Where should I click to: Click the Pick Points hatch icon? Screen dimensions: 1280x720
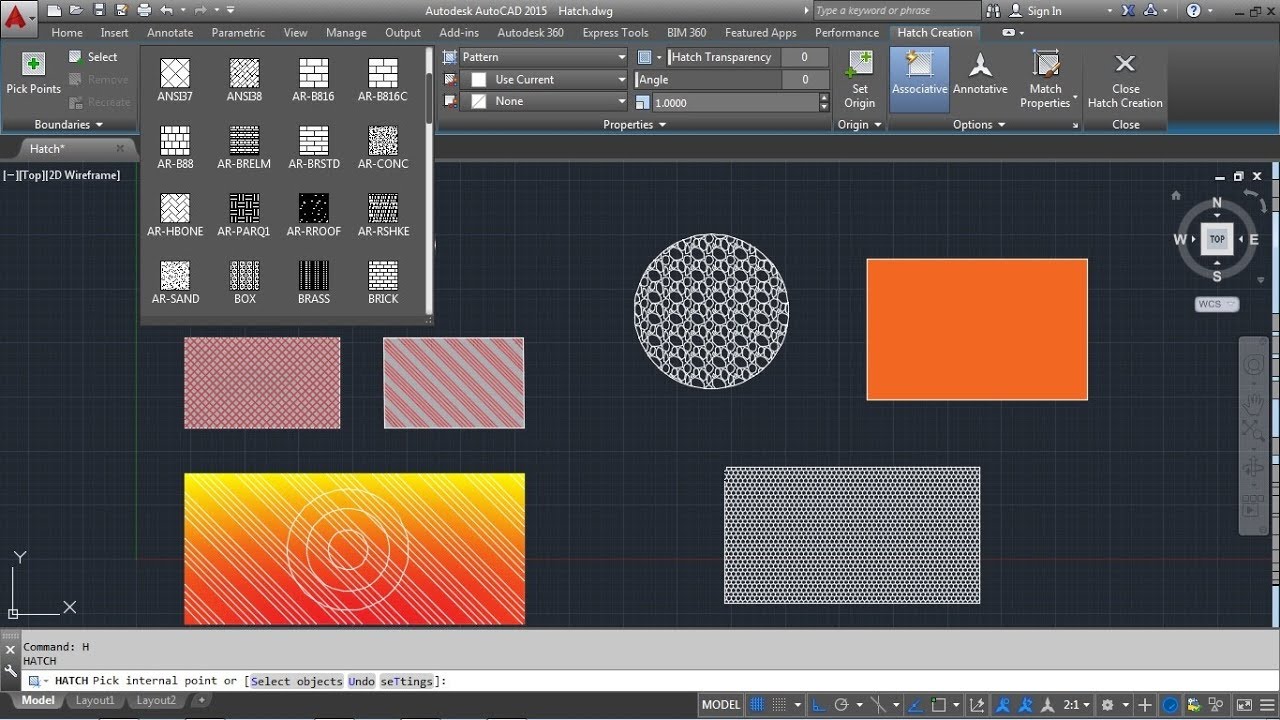click(x=33, y=66)
